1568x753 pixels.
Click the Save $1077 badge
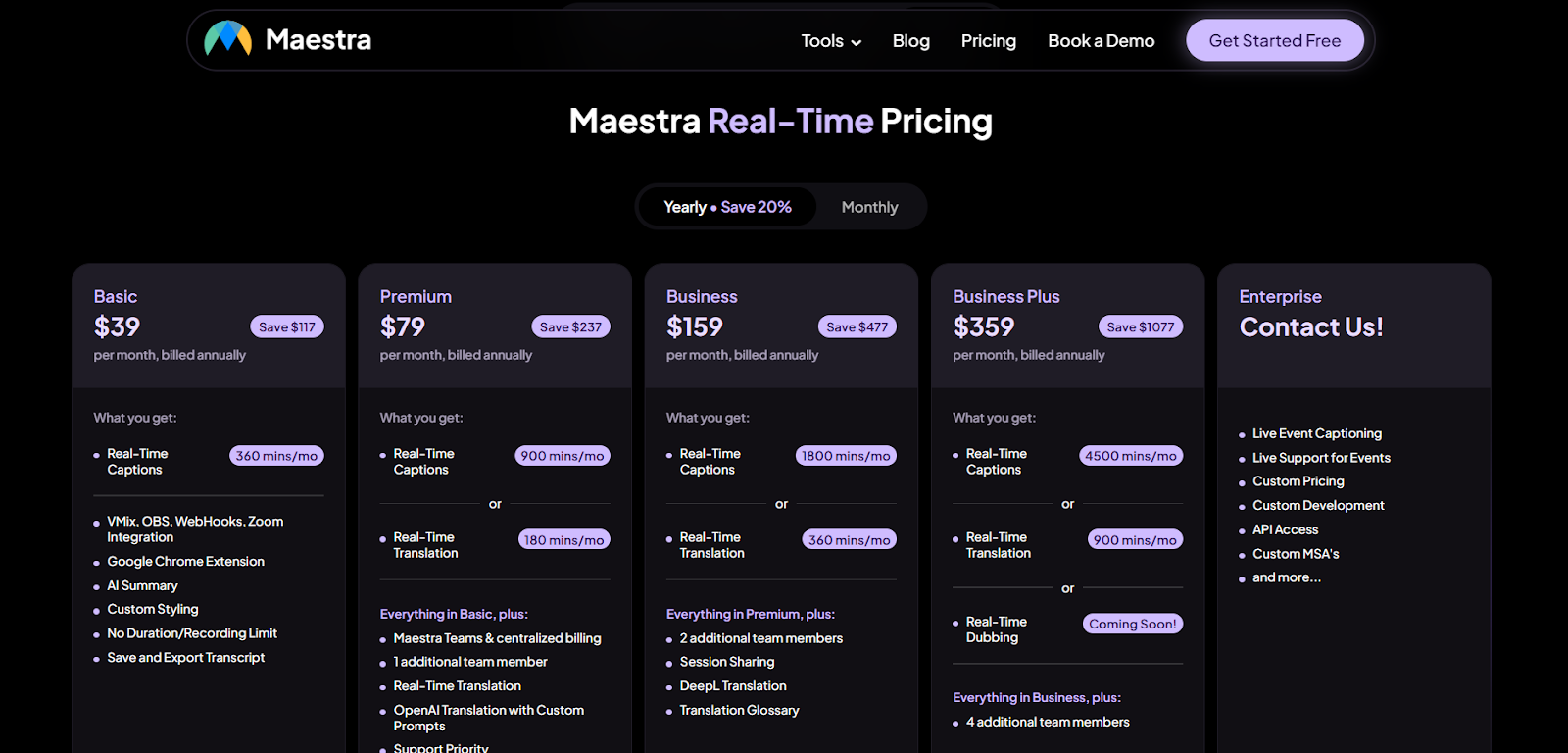[1141, 326]
